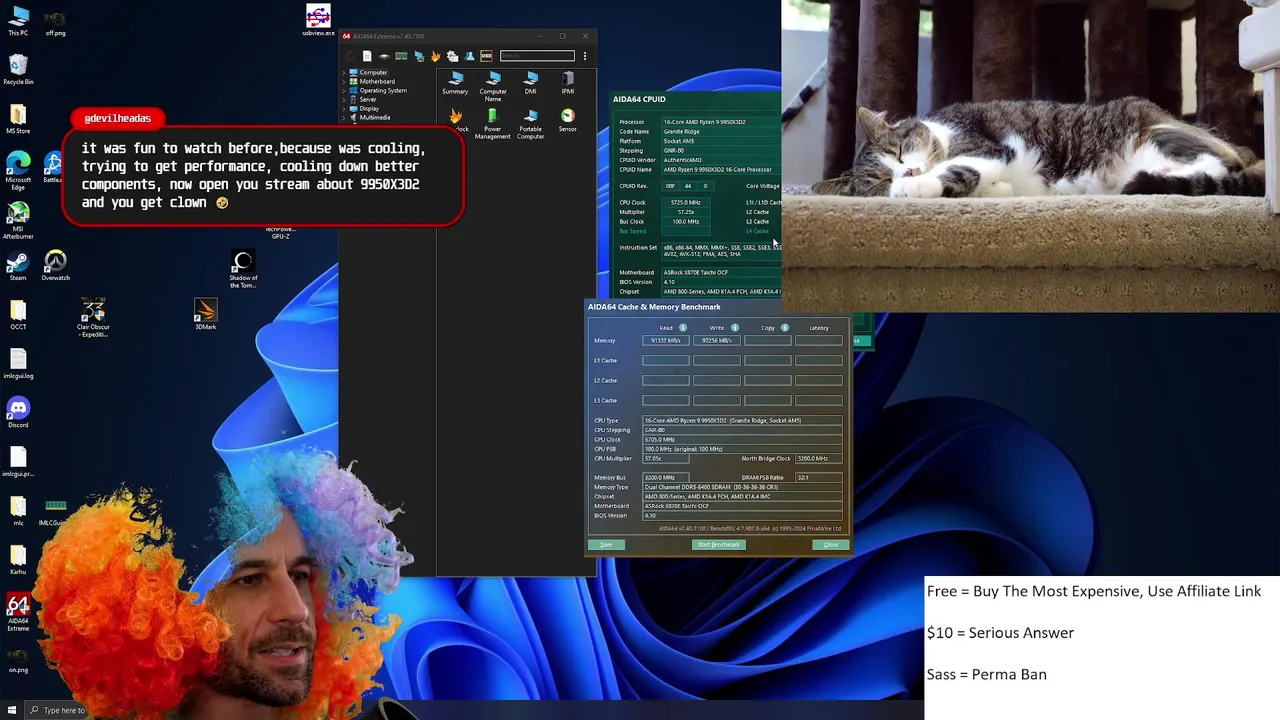Select the AIDA64 Extreme desktop shortcut

point(18,612)
